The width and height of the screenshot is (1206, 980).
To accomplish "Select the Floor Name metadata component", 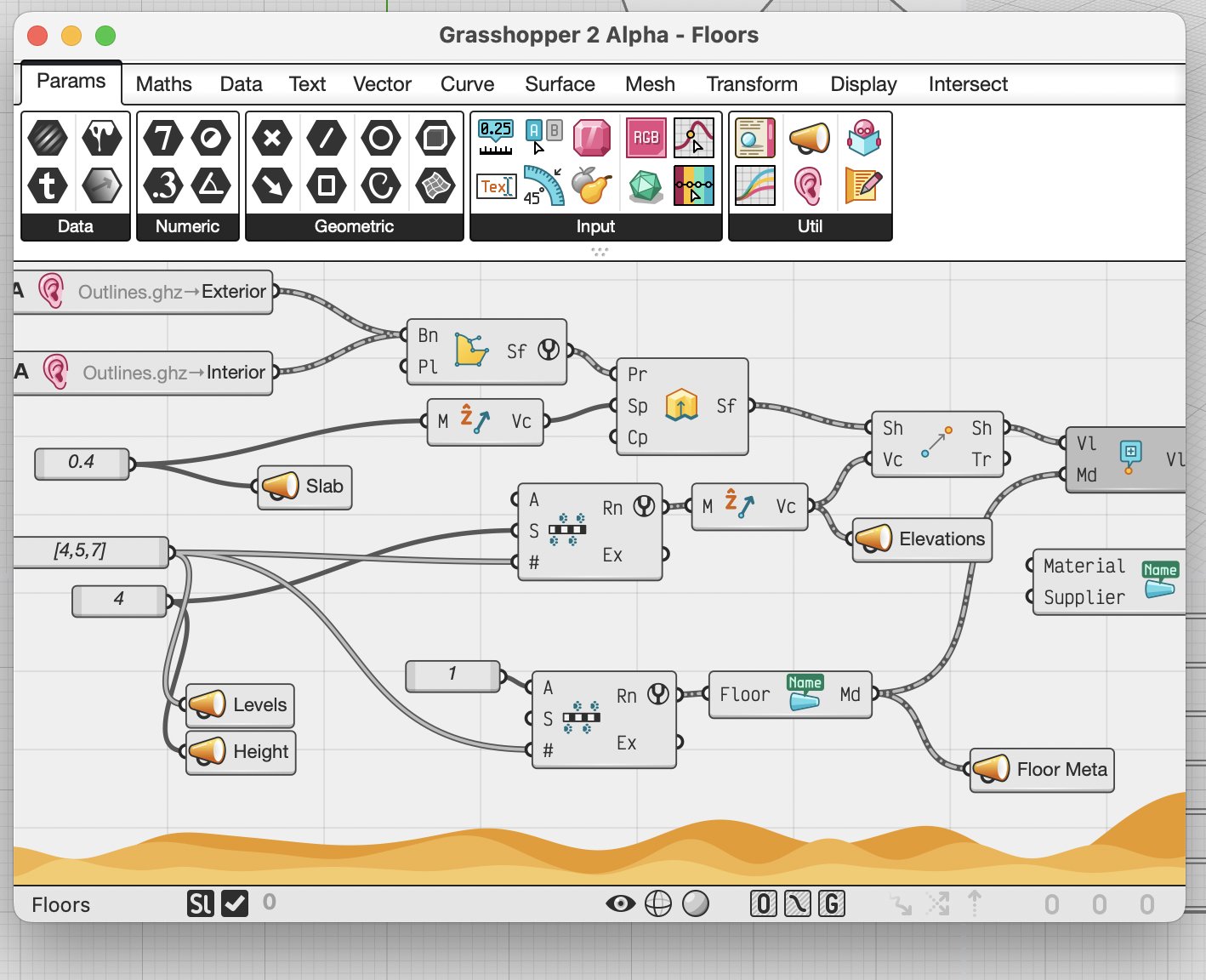I will (x=790, y=695).
